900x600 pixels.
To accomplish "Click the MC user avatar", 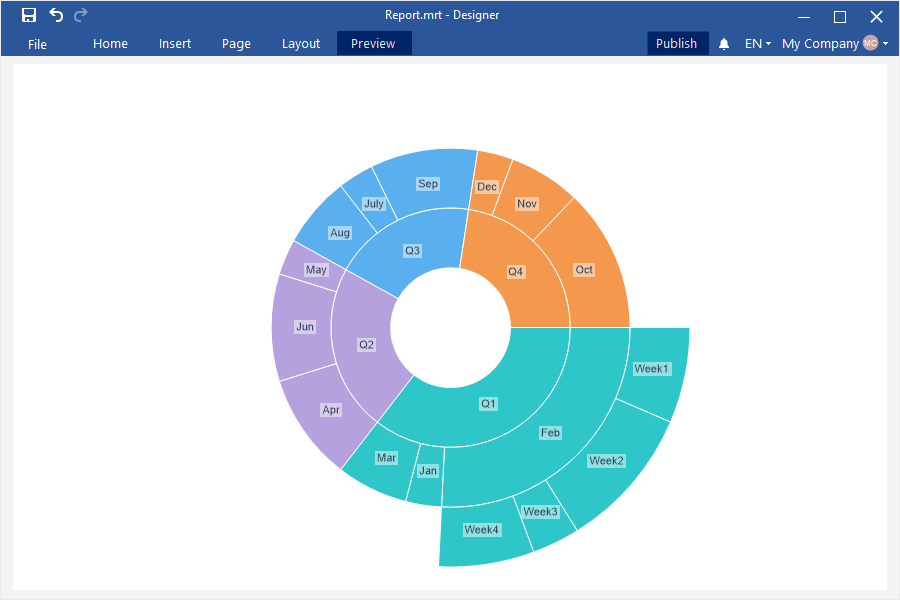I will coord(870,43).
